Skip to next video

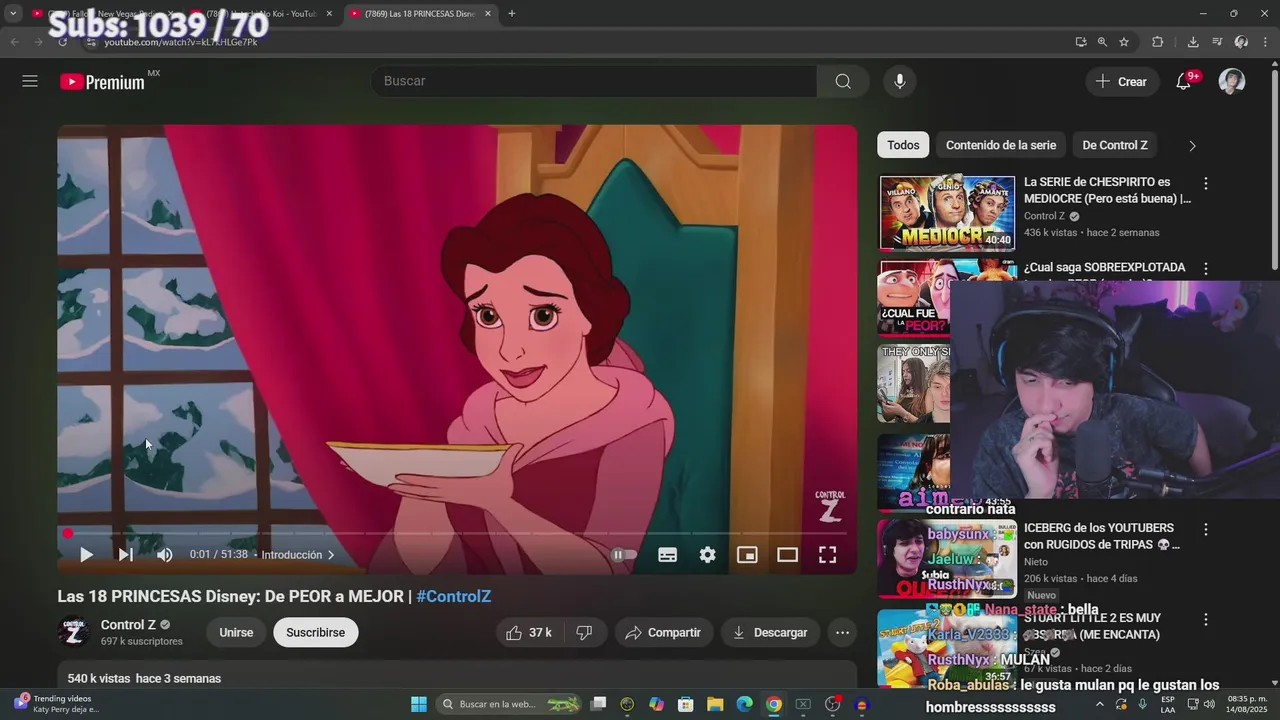[125, 555]
